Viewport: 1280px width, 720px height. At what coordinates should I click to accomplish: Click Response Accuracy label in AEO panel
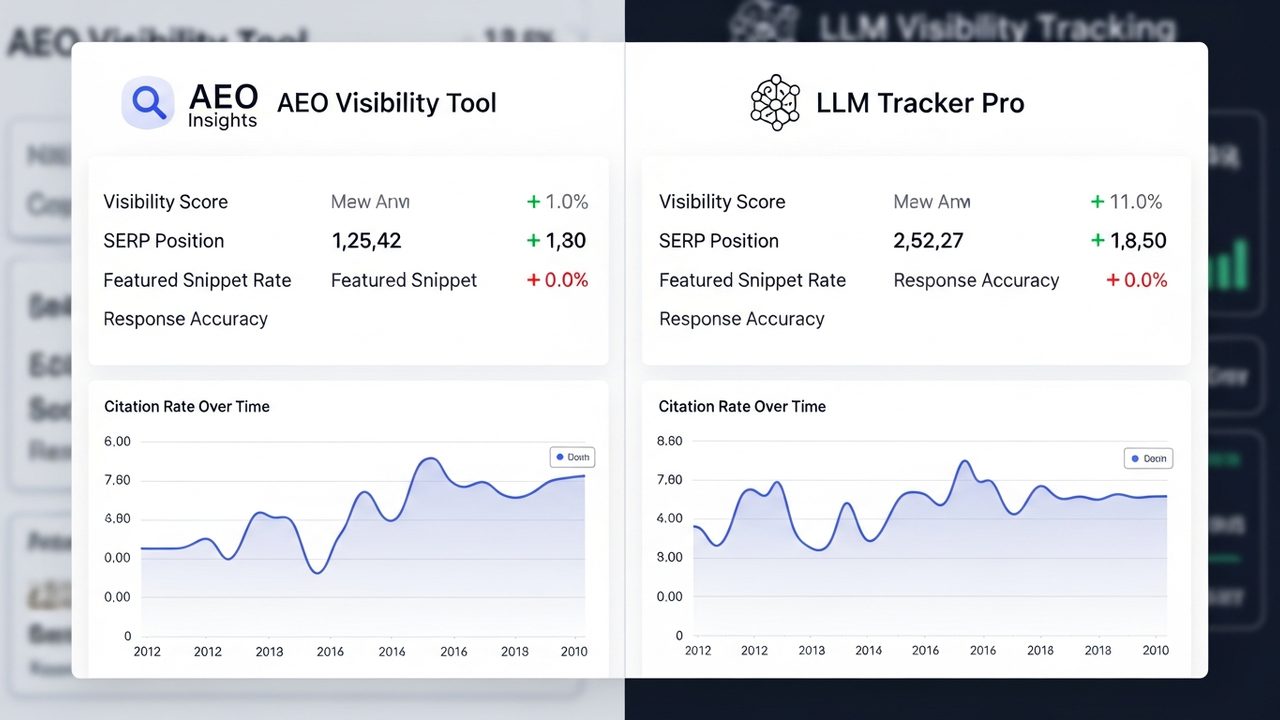point(186,319)
